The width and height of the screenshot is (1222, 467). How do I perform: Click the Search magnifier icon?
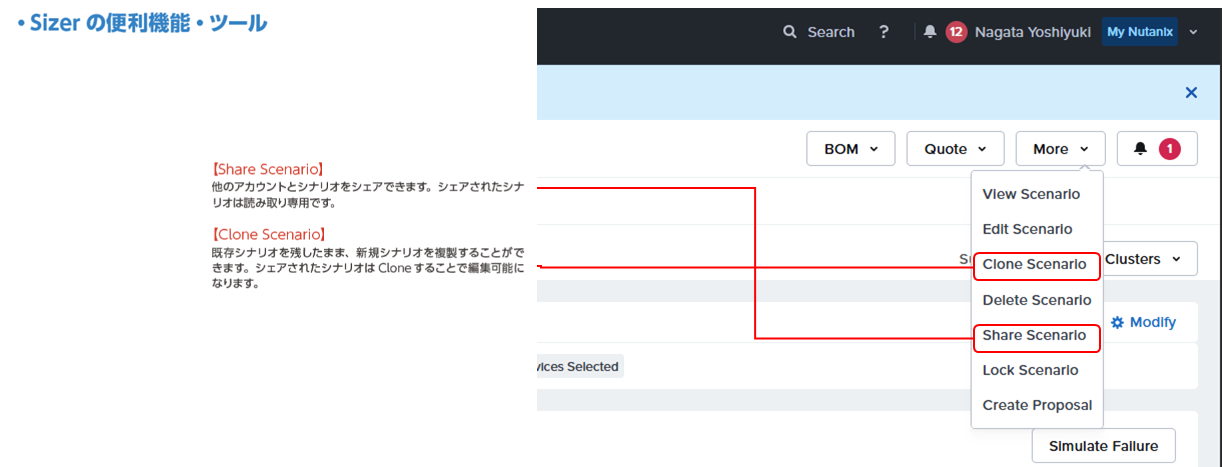click(x=791, y=32)
